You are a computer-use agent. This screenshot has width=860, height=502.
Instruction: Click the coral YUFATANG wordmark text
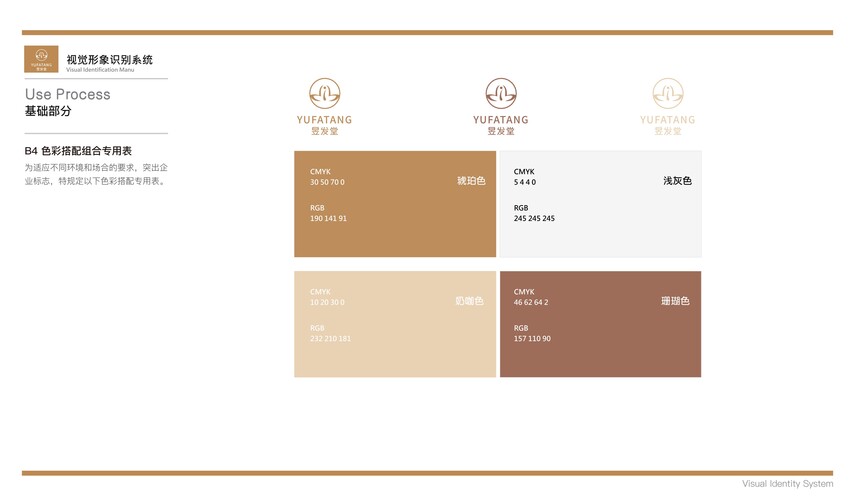[501, 120]
